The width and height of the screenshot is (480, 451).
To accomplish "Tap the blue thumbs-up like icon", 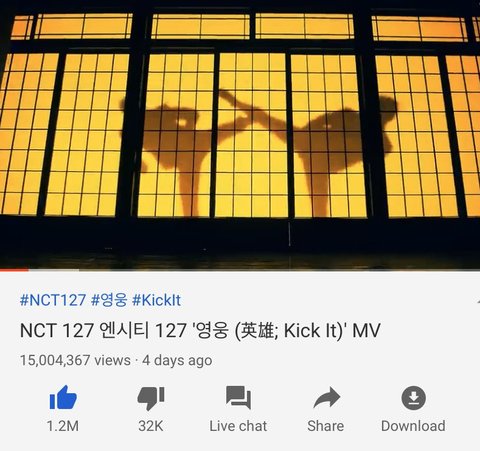I will coord(63,397).
